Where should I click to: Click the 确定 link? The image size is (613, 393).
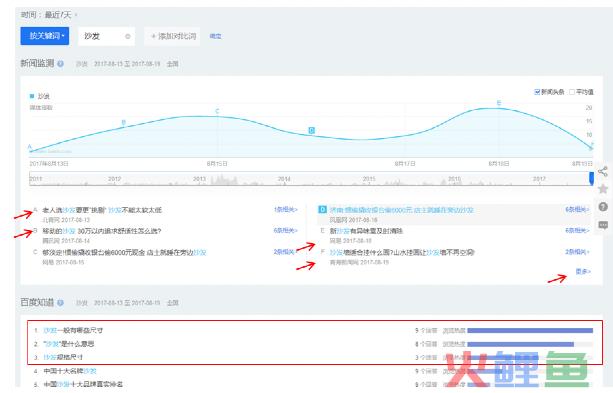click(215, 36)
